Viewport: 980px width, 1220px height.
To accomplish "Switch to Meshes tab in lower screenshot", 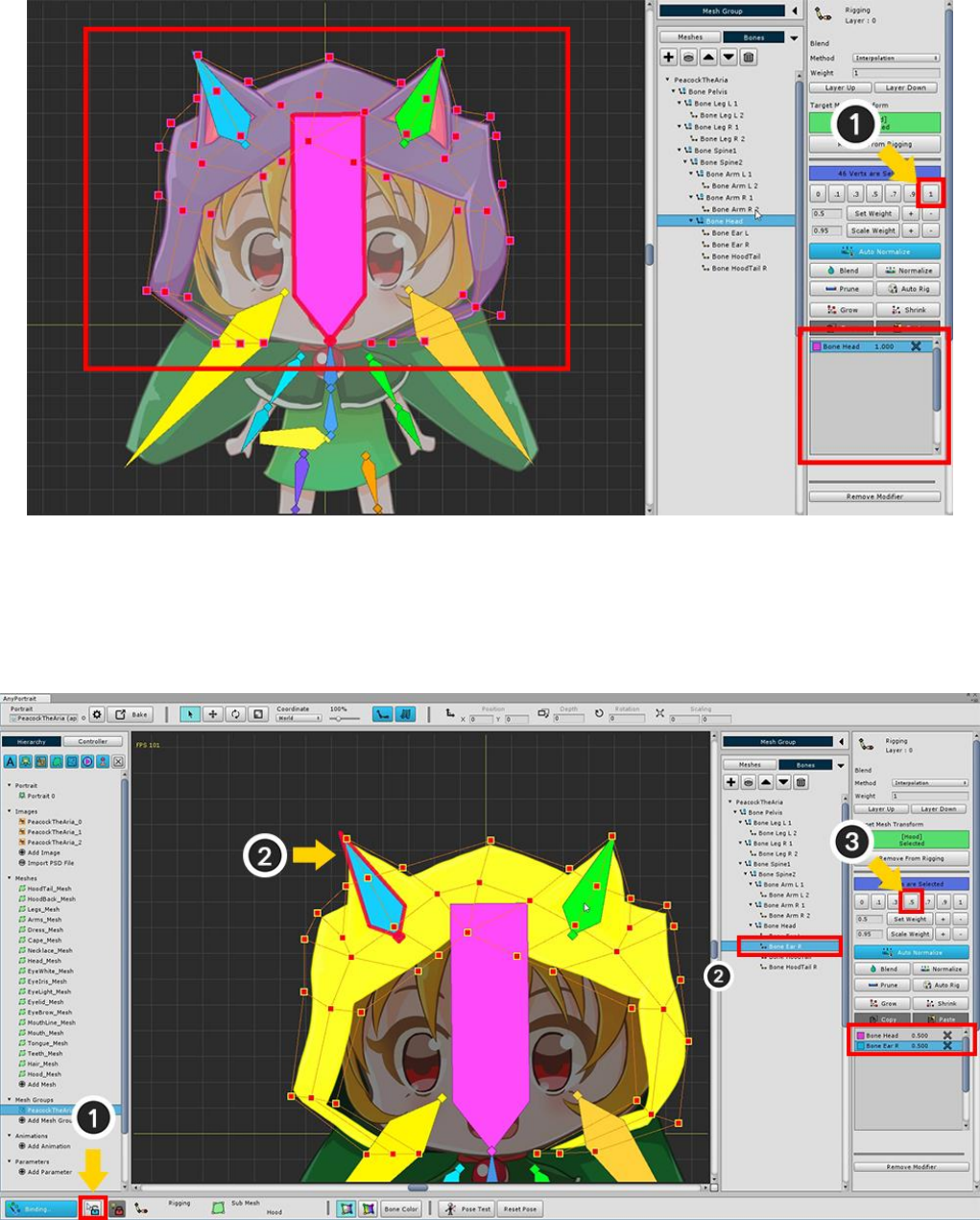I will click(x=750, y=765).
